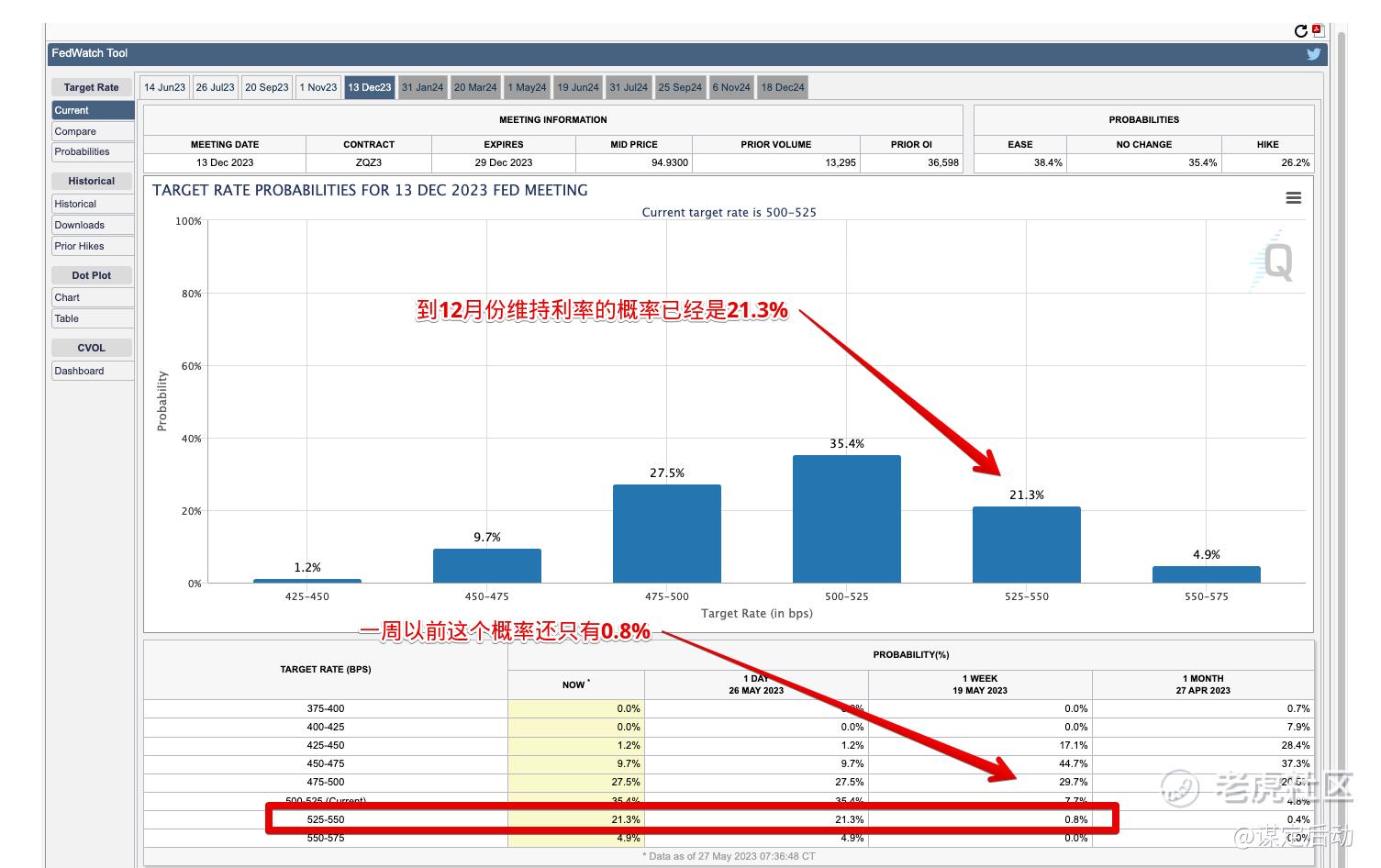Open the 1 Nov23 meeting tab

(x=318, y=87)
